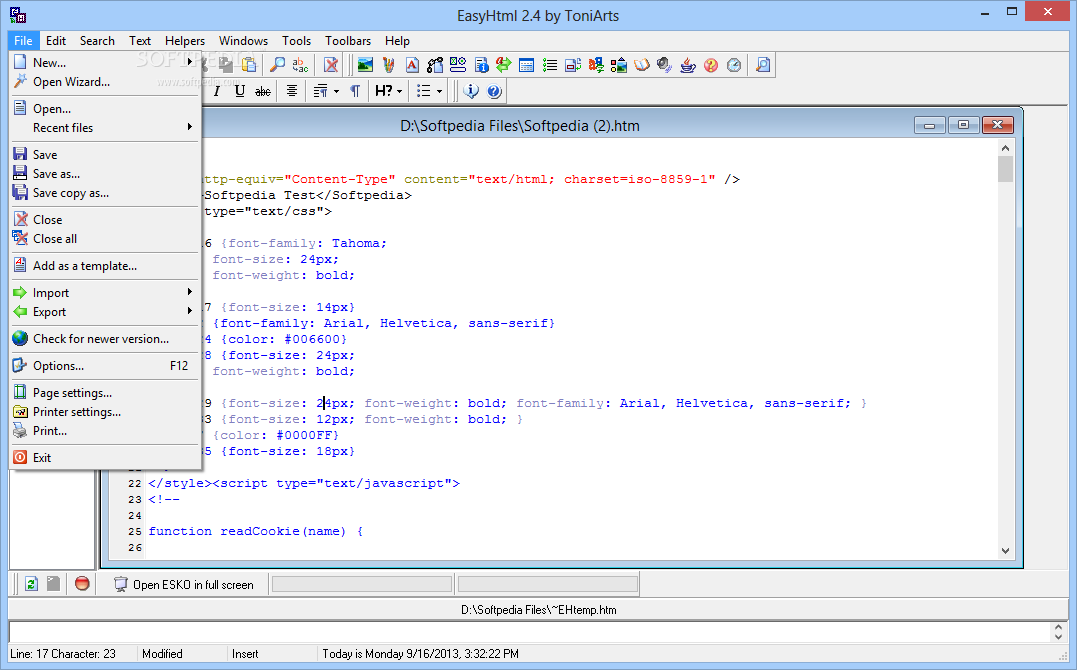Insert a table with the table icon
Image resolution: width=1077 pixels, height=670 pixels.
tap(527, 65)
